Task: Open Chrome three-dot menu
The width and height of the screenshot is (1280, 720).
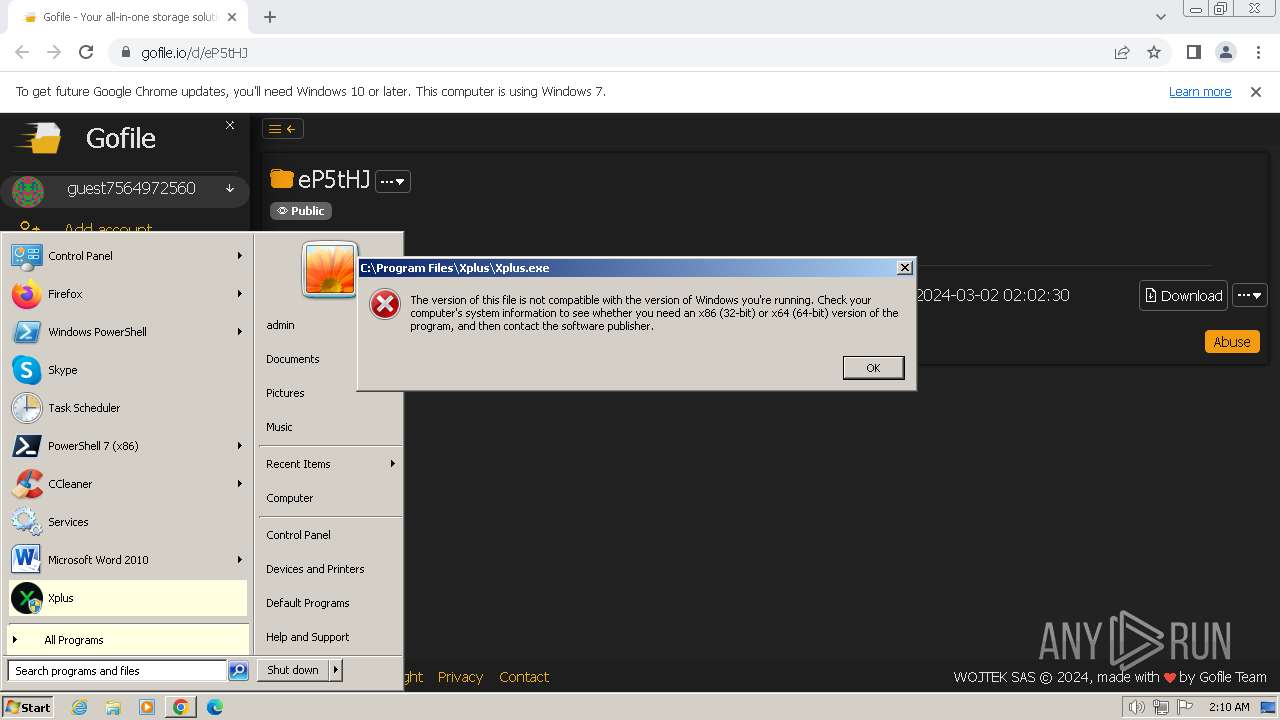Action: click(1257, 52)
